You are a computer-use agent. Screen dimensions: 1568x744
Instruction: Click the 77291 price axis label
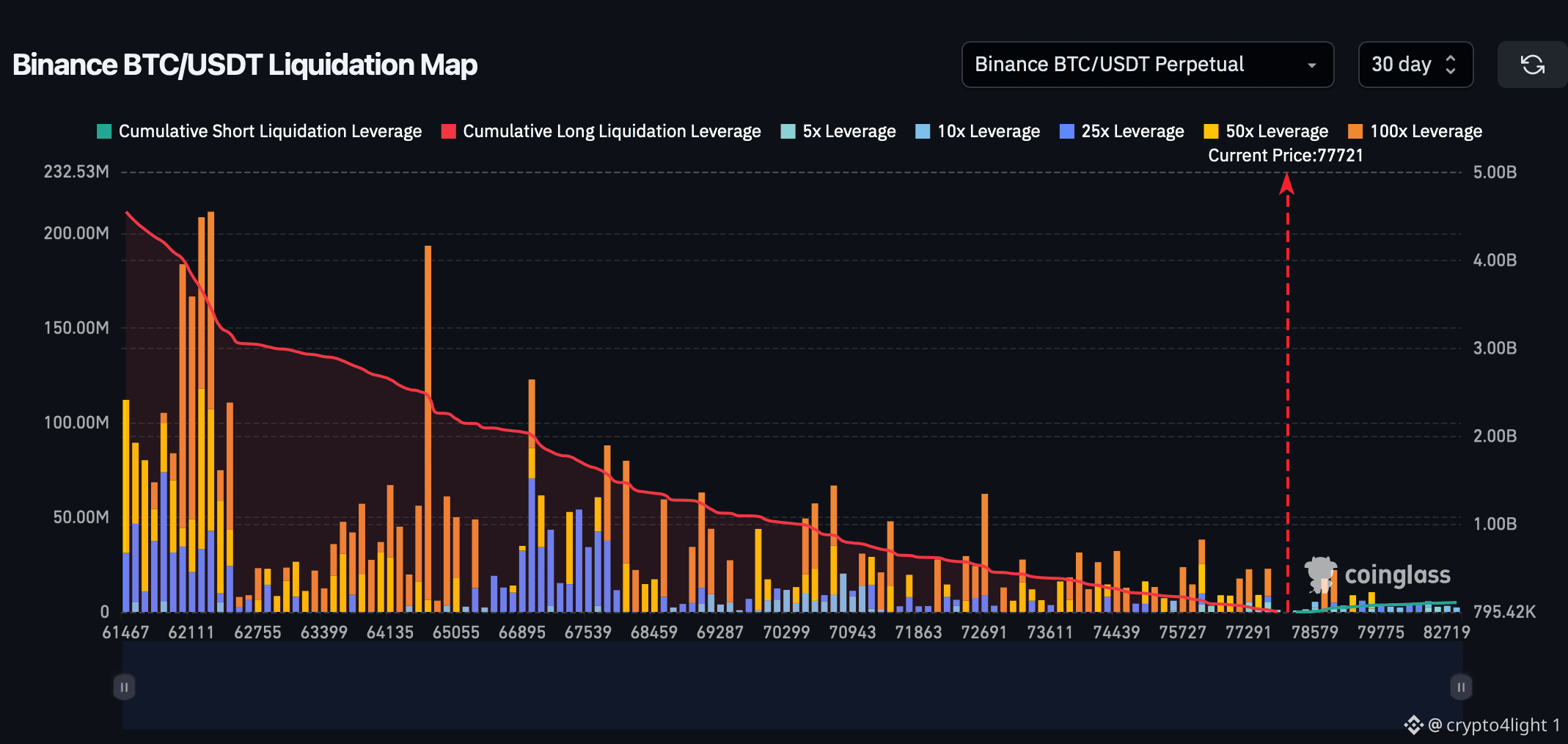click(x=1248, y=632)
